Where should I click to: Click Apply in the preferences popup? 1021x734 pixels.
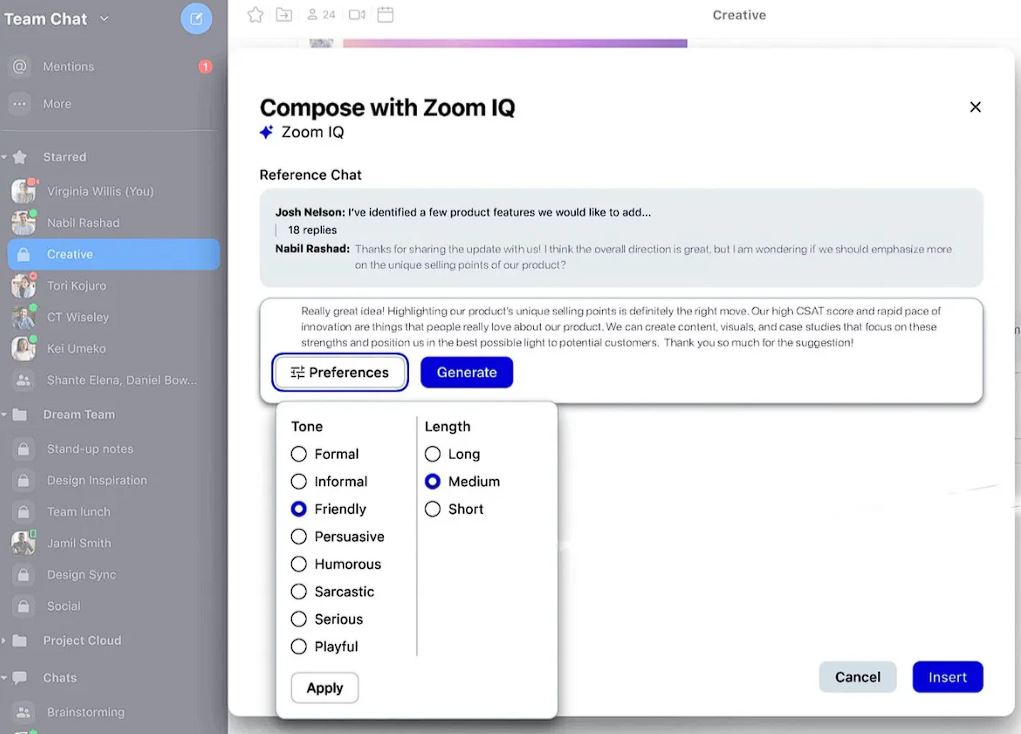pyautogui.click(x=324, y=688)
